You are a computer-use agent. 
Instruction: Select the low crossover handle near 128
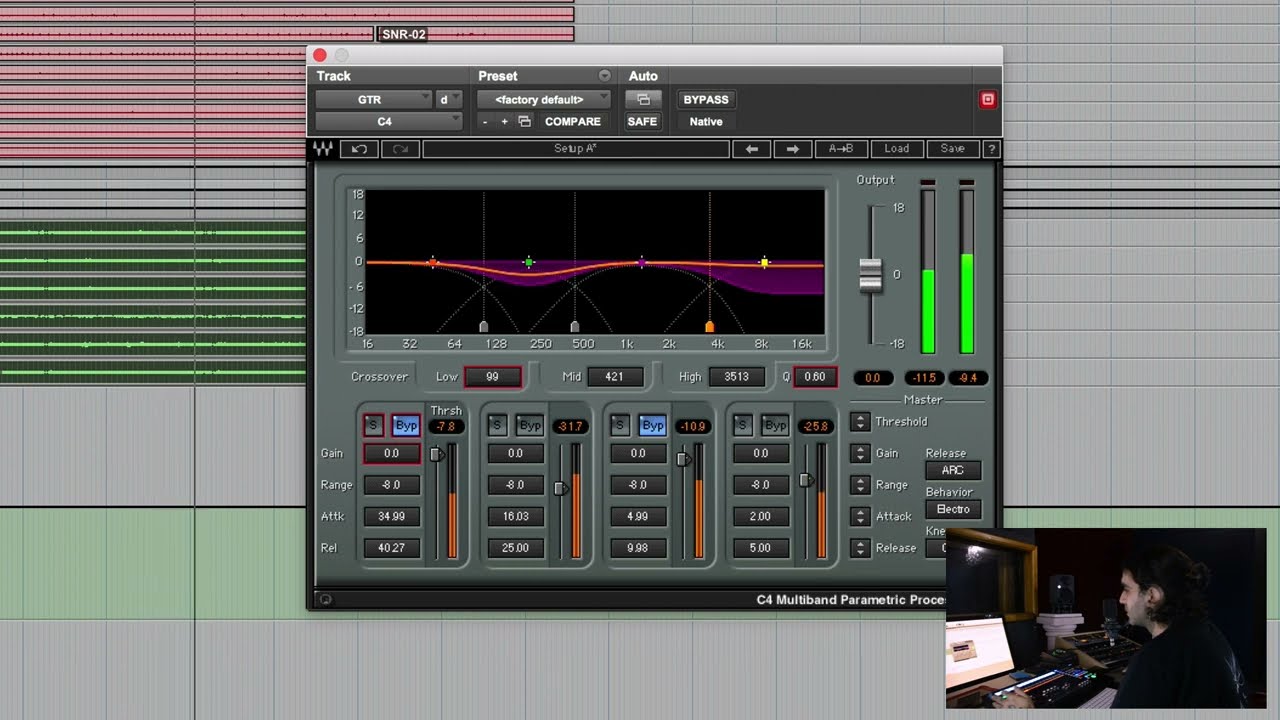click(x=484, y=327)
